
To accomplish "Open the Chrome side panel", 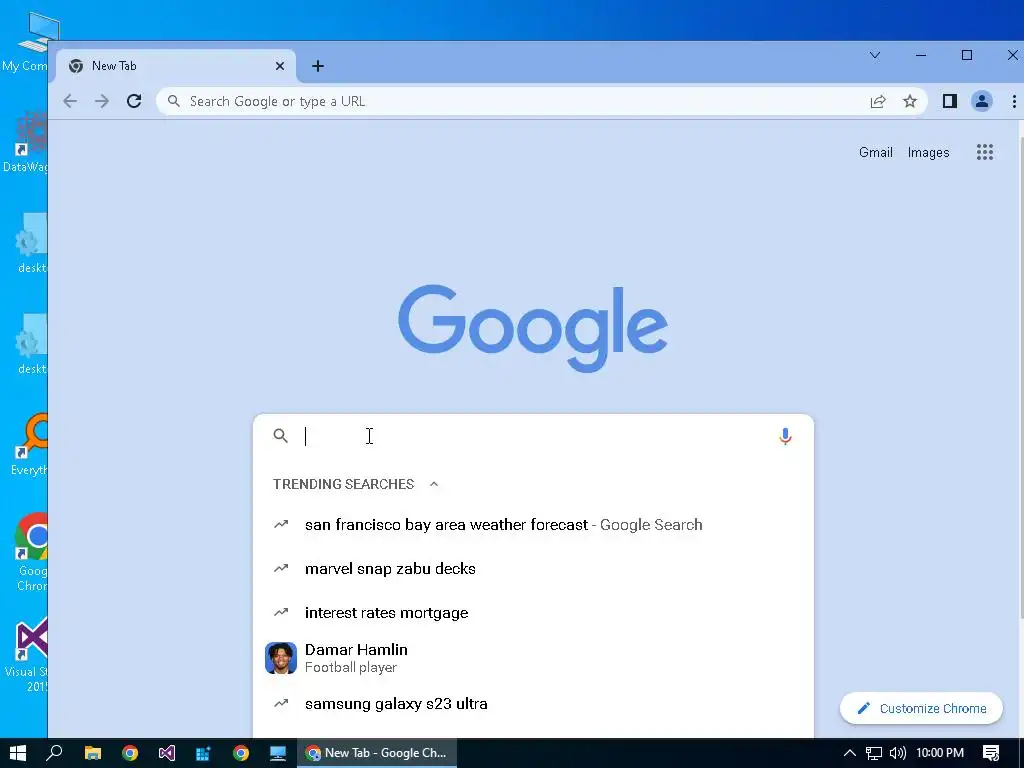I will pyautogui.click(x=950, y=101).
